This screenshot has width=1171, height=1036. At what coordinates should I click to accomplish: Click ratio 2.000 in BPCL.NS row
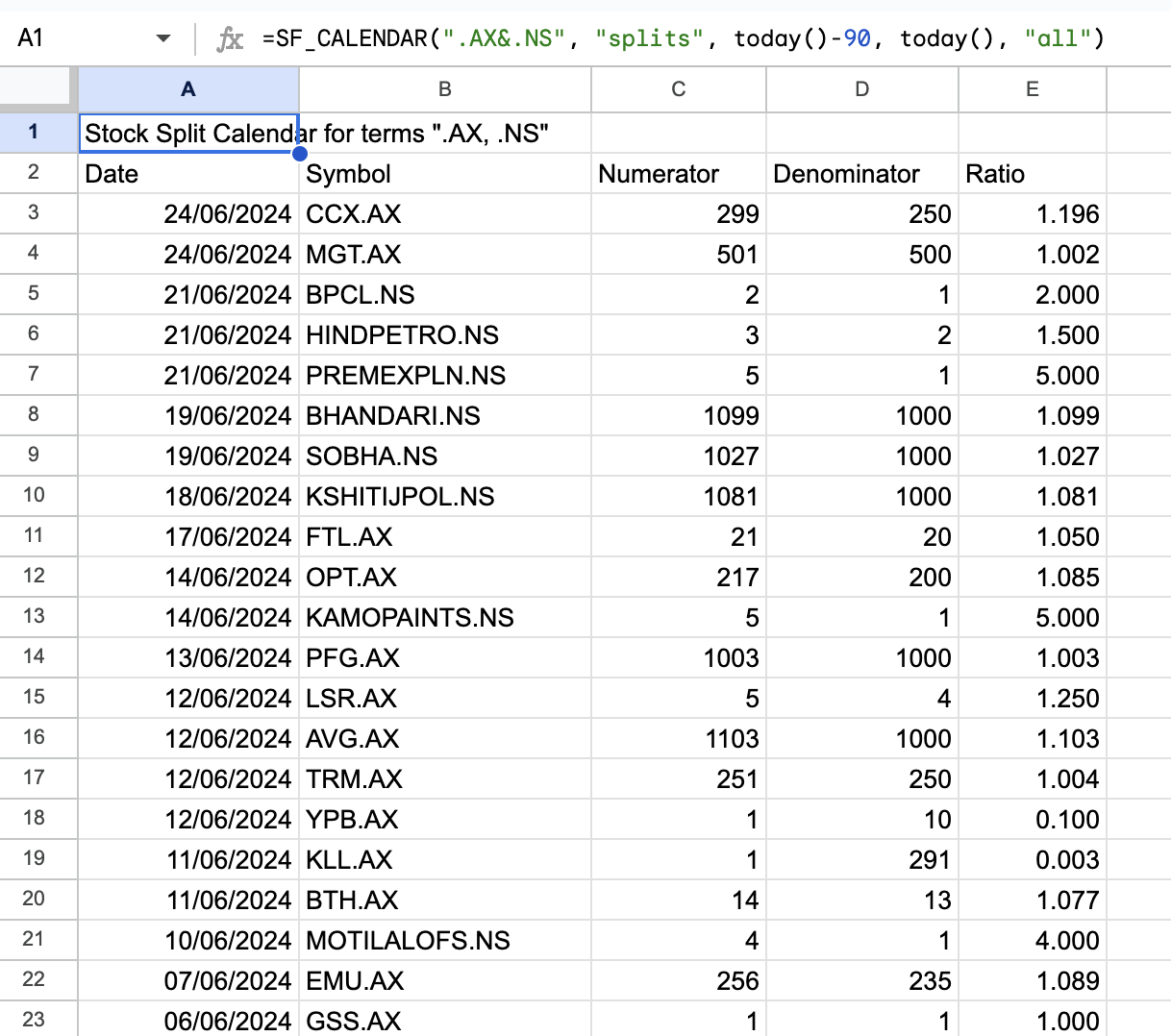pos(1033,295)
